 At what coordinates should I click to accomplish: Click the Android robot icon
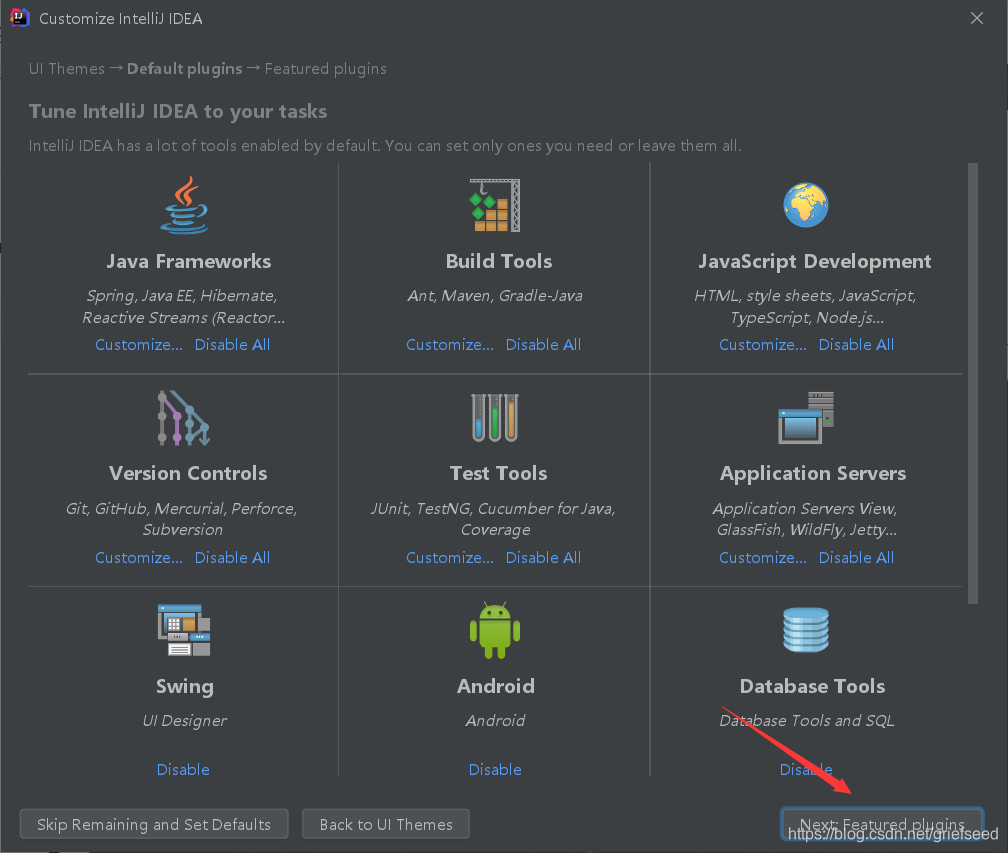495,630
